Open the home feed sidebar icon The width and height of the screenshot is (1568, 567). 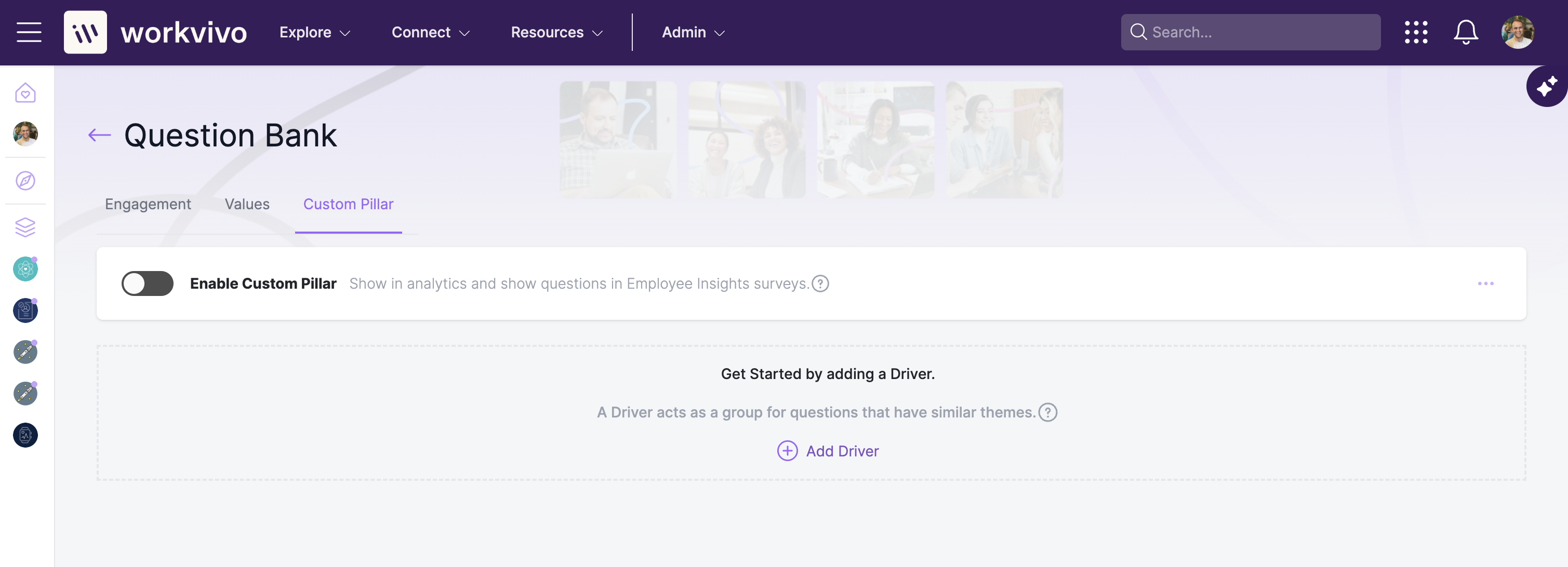coord(25,93)
